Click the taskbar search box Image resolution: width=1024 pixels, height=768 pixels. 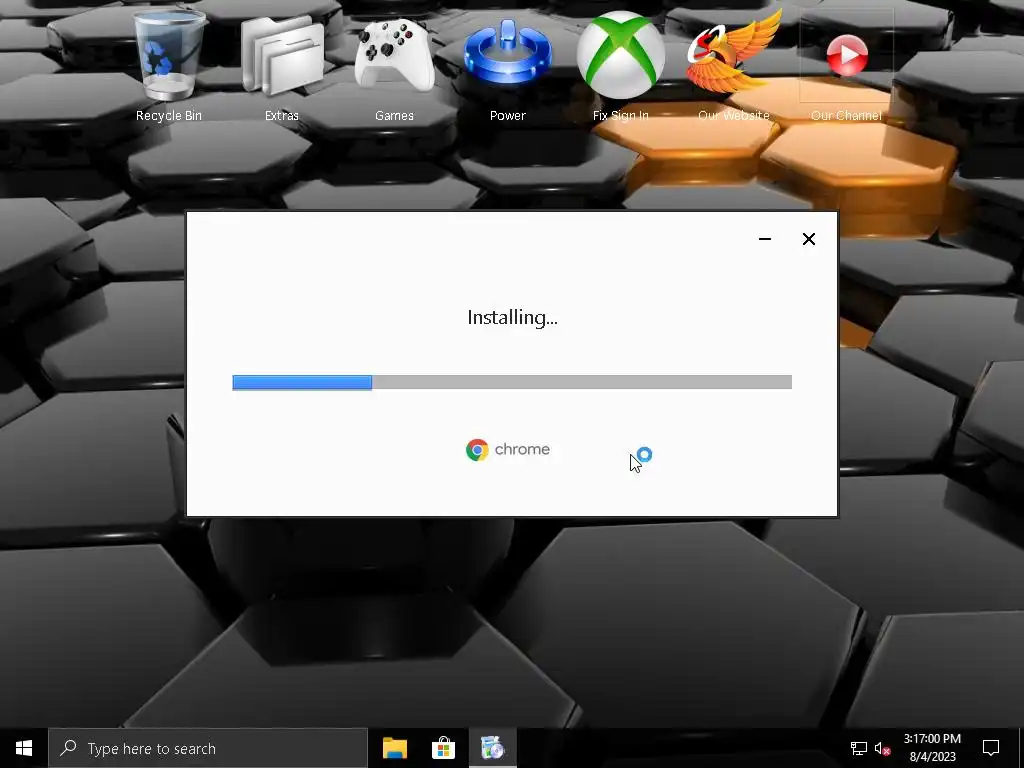208,748
